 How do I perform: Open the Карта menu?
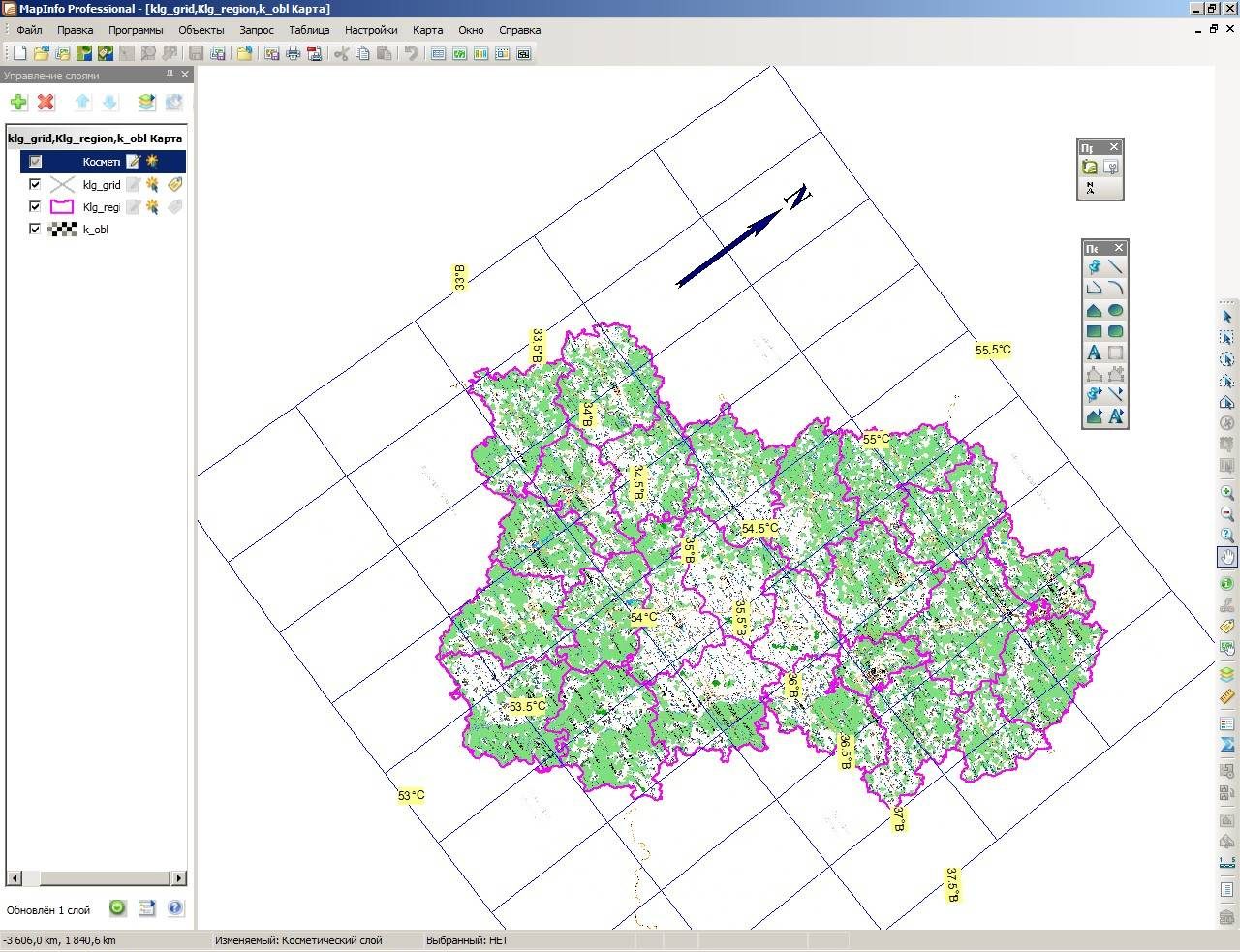coord(427,30)
